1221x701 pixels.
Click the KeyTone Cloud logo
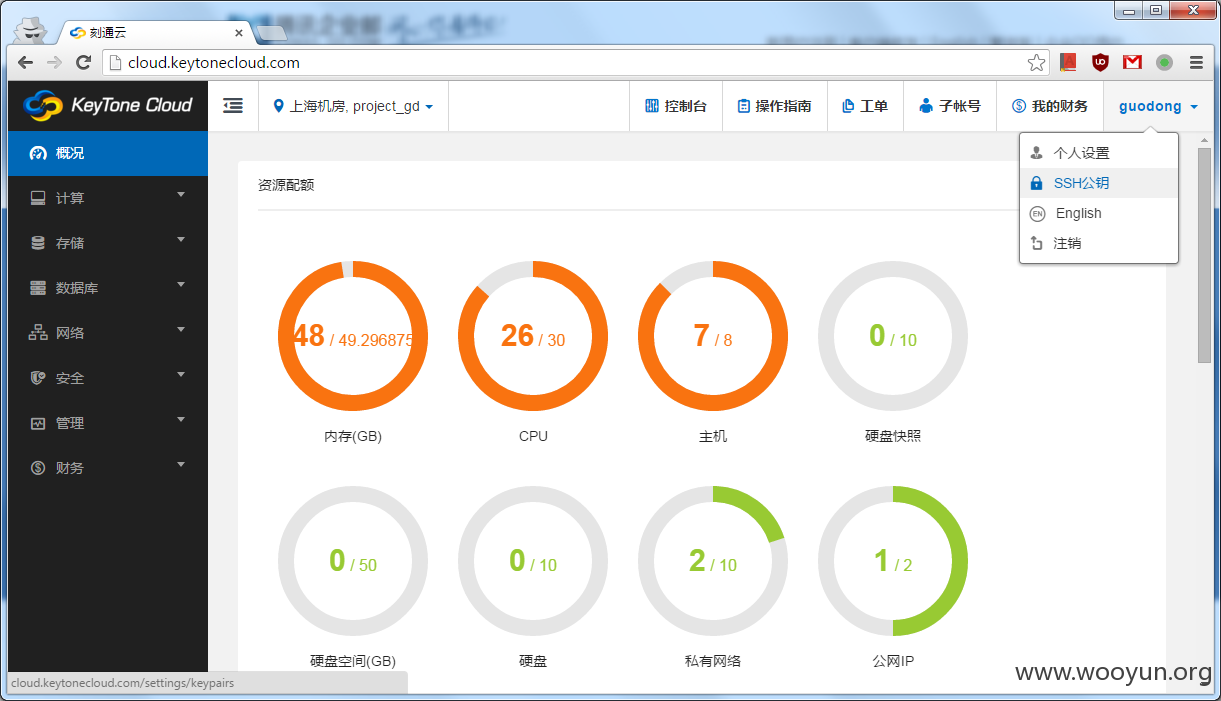click(107, 105)
